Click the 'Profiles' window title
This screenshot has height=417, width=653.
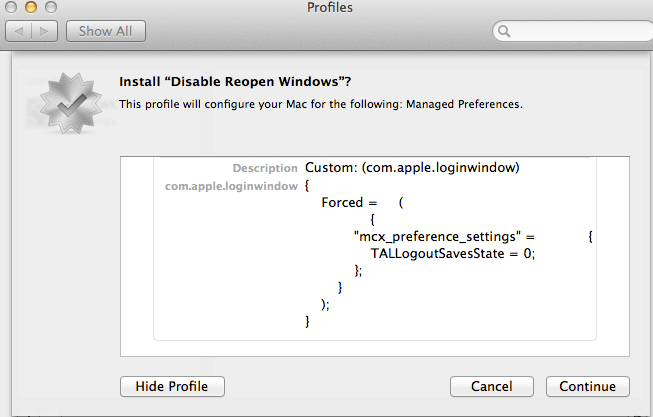[330, 7]
